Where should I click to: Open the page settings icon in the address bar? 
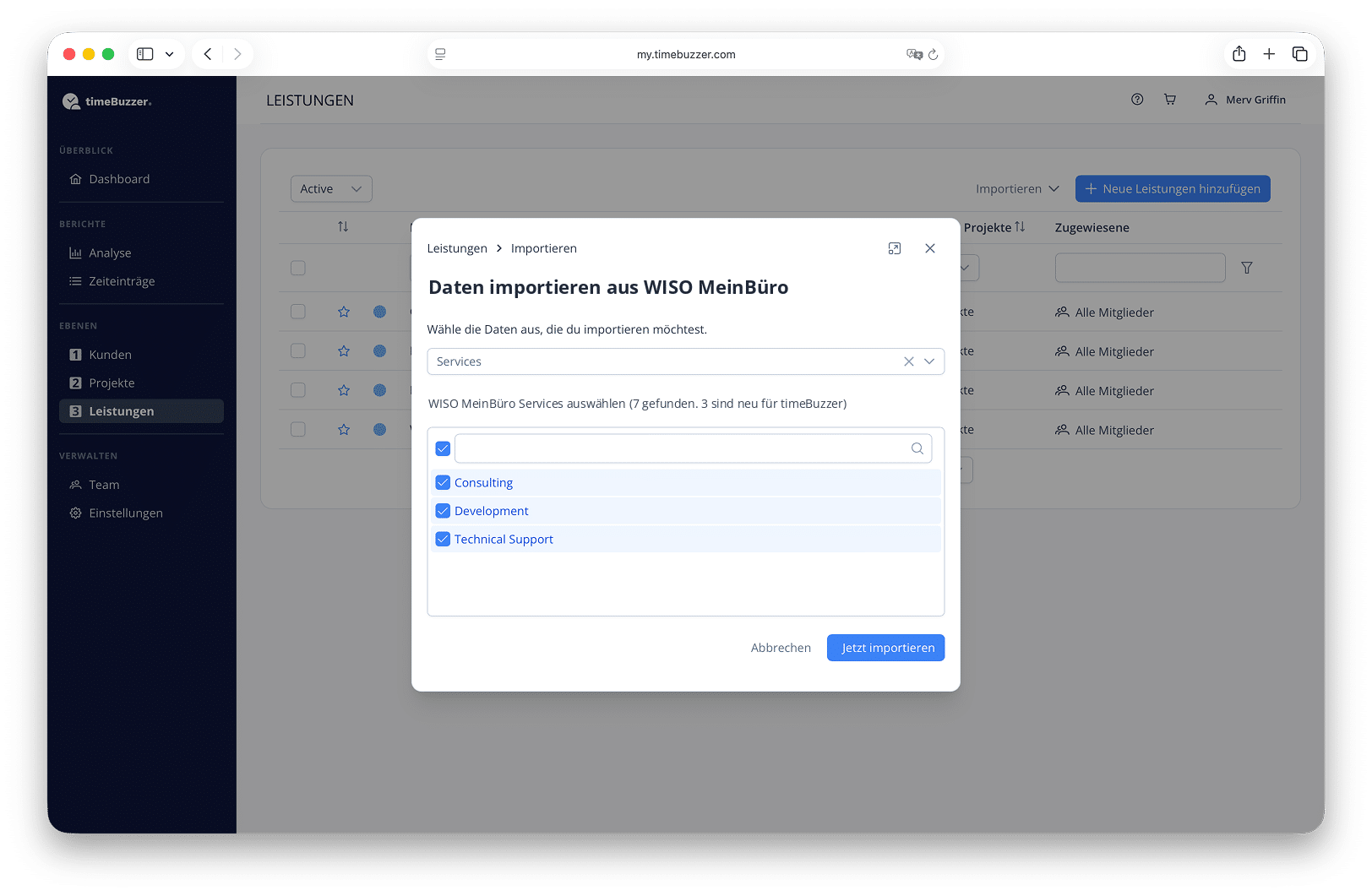tap(440, 54)
